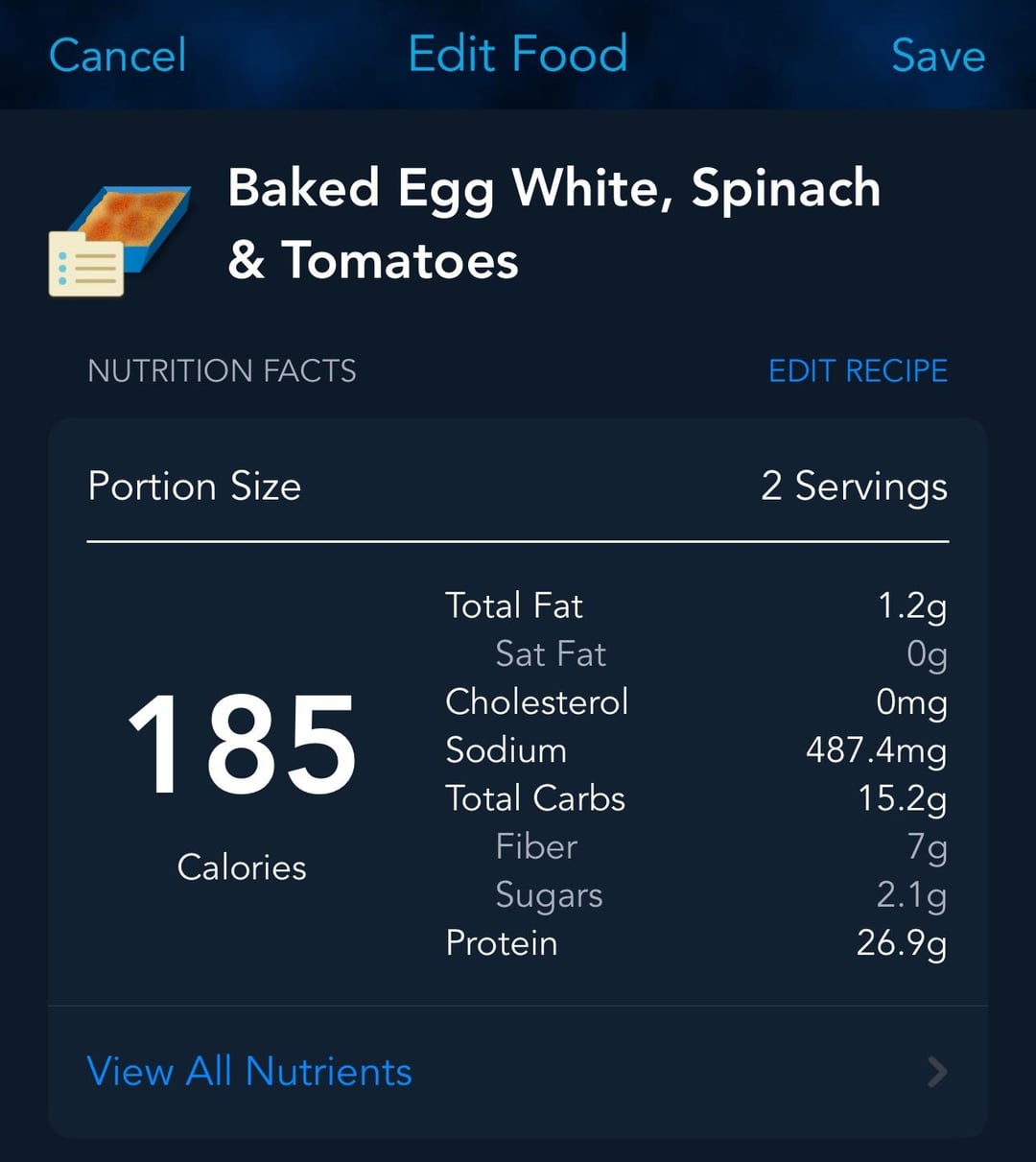Screen dimensions: 1036x1162
Task: Tap the Calories label
Action: pos(242,867)
